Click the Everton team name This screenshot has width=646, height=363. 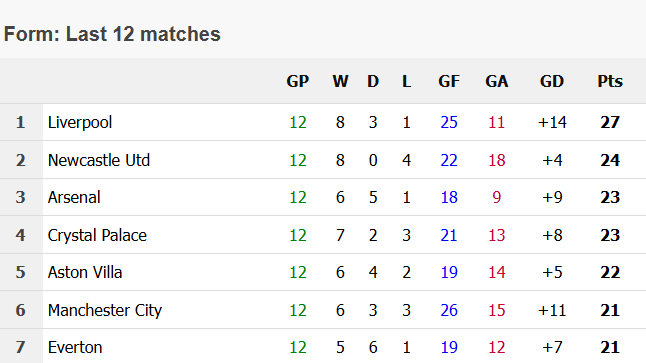tap(75, 347)
